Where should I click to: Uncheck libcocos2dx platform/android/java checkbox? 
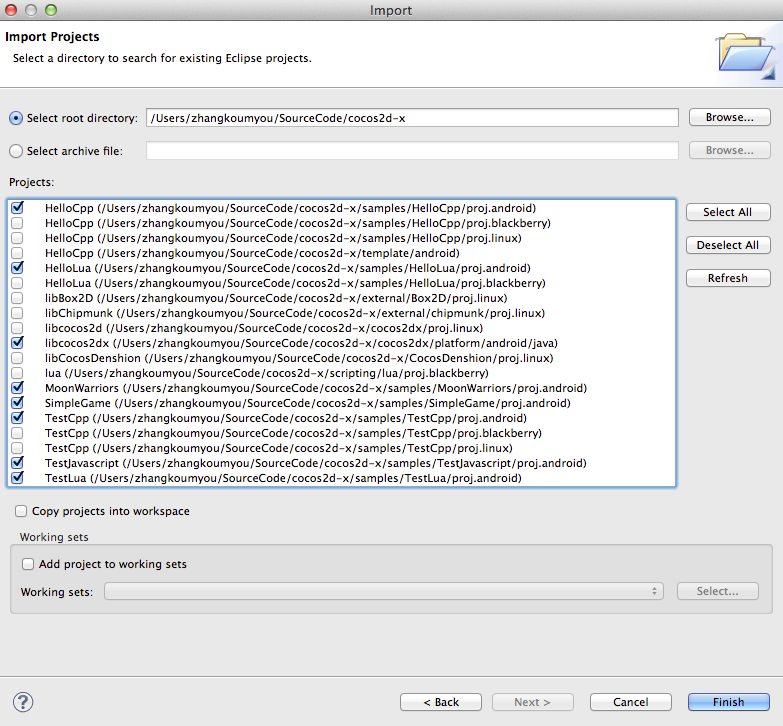(17, 343)
